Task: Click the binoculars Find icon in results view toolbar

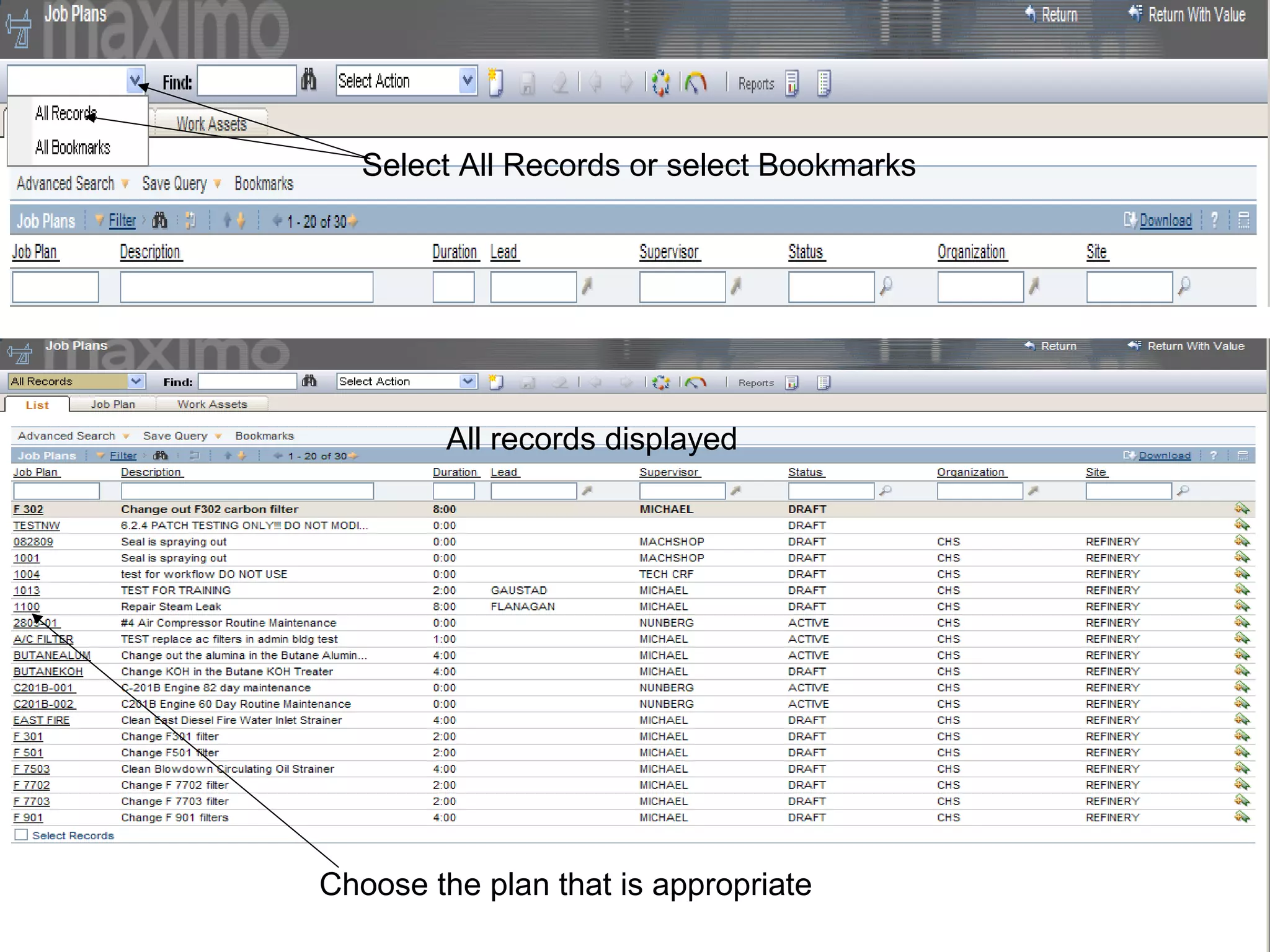Action: 309,381
